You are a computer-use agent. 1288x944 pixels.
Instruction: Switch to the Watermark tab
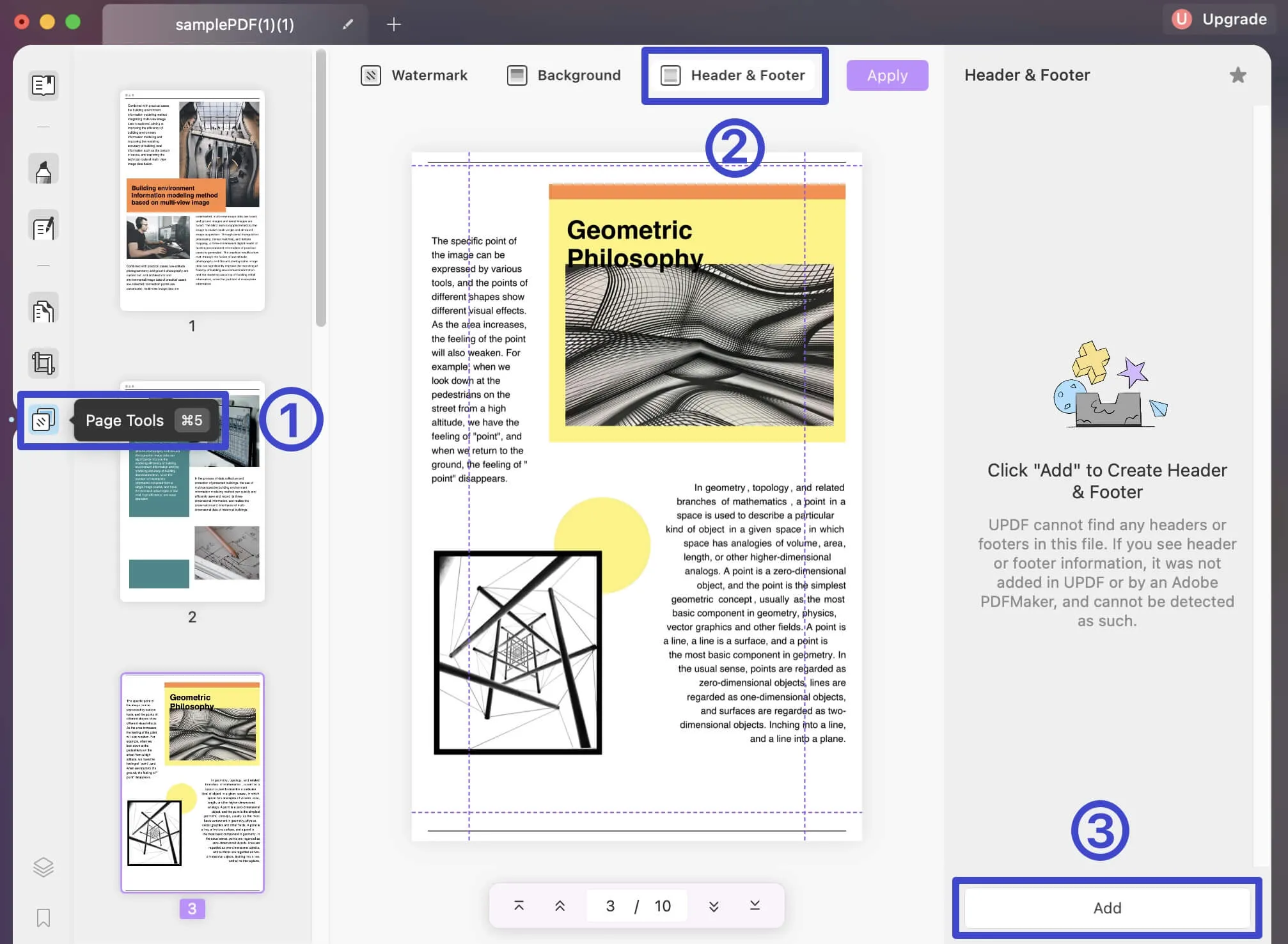coord(414,75)
